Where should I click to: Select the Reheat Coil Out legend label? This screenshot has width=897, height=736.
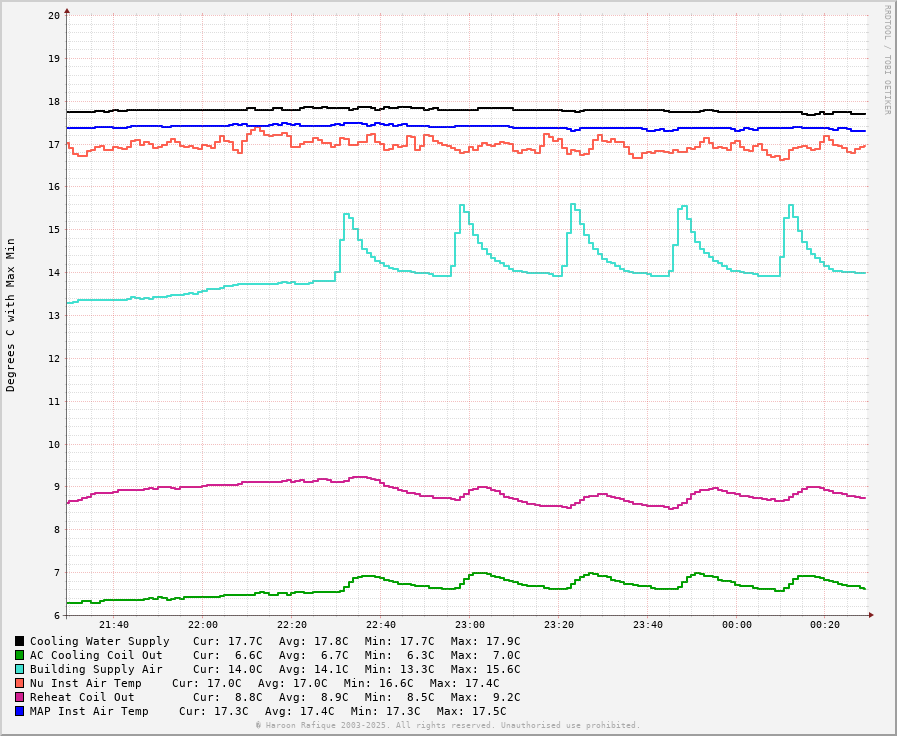(x=82, y=697)
